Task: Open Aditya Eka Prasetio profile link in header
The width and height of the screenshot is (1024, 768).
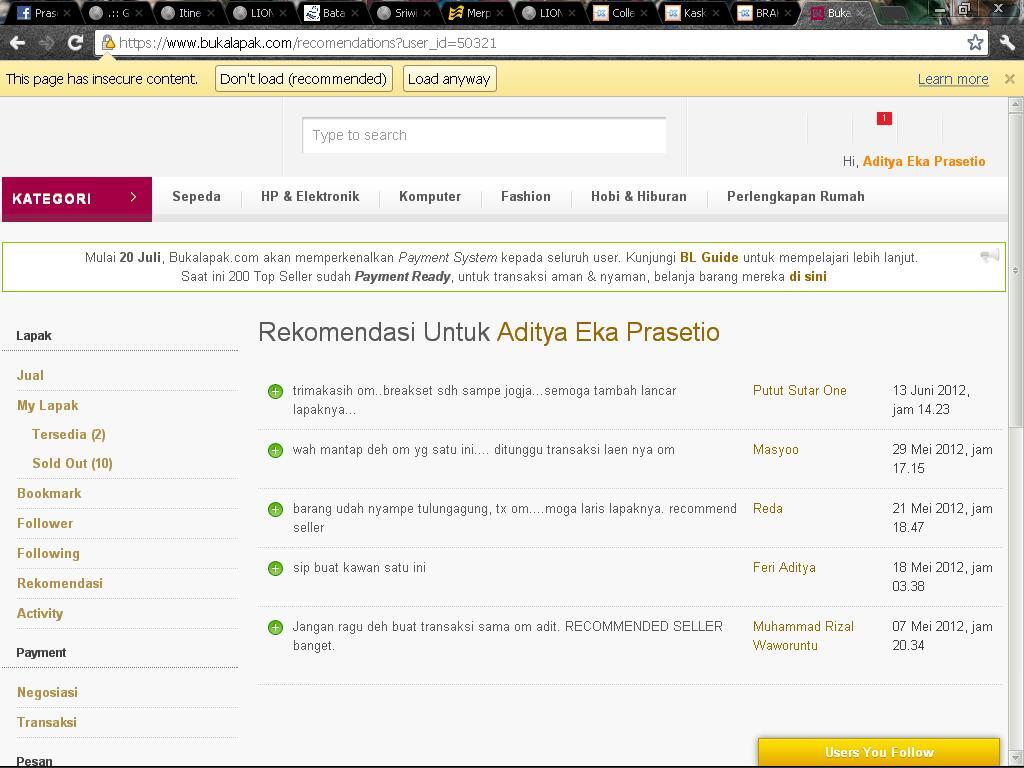Action: pyautogui.click(x=924, y=161)
